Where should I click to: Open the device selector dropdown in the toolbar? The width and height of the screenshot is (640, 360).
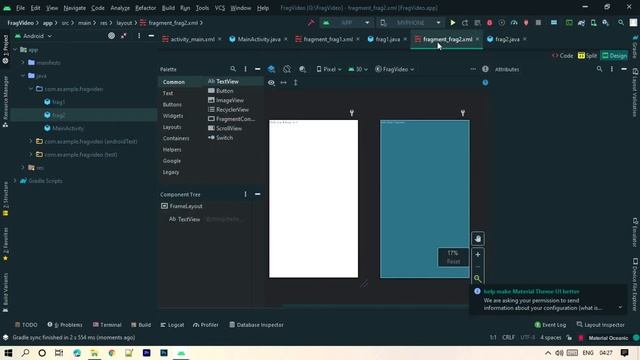click(410, 23)
